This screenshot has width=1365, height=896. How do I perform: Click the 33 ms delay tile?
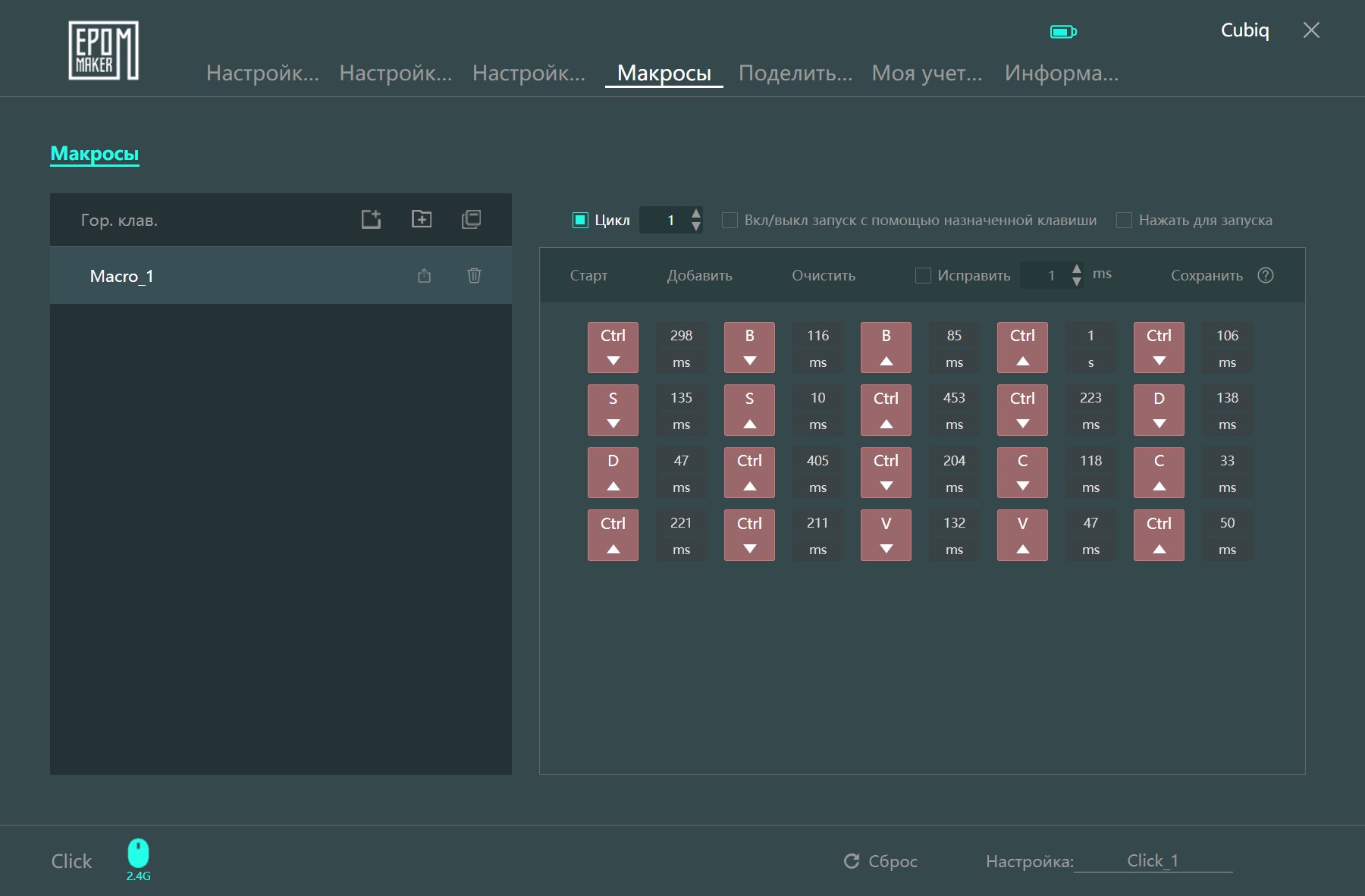[1227, 472]
